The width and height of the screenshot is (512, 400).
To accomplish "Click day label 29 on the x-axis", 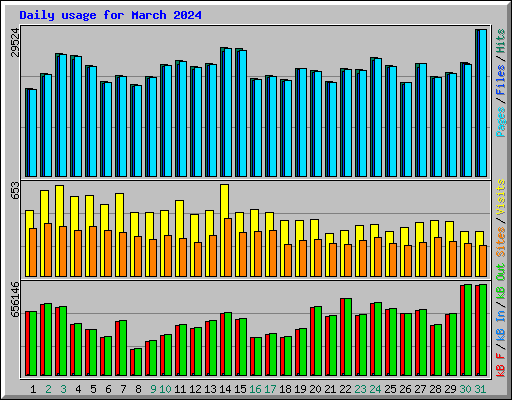I will pyautogui.click(x=450, y=389).
